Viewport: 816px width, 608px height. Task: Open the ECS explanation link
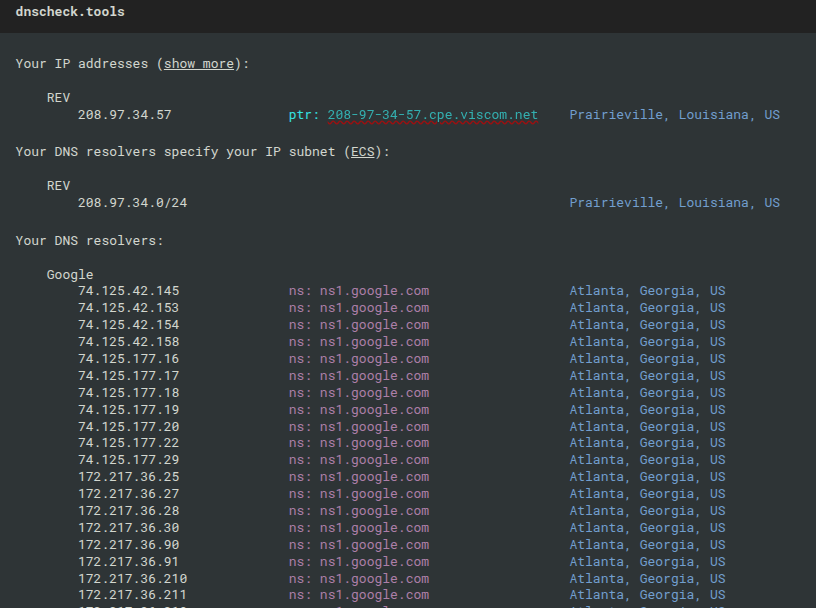point(363,151)
